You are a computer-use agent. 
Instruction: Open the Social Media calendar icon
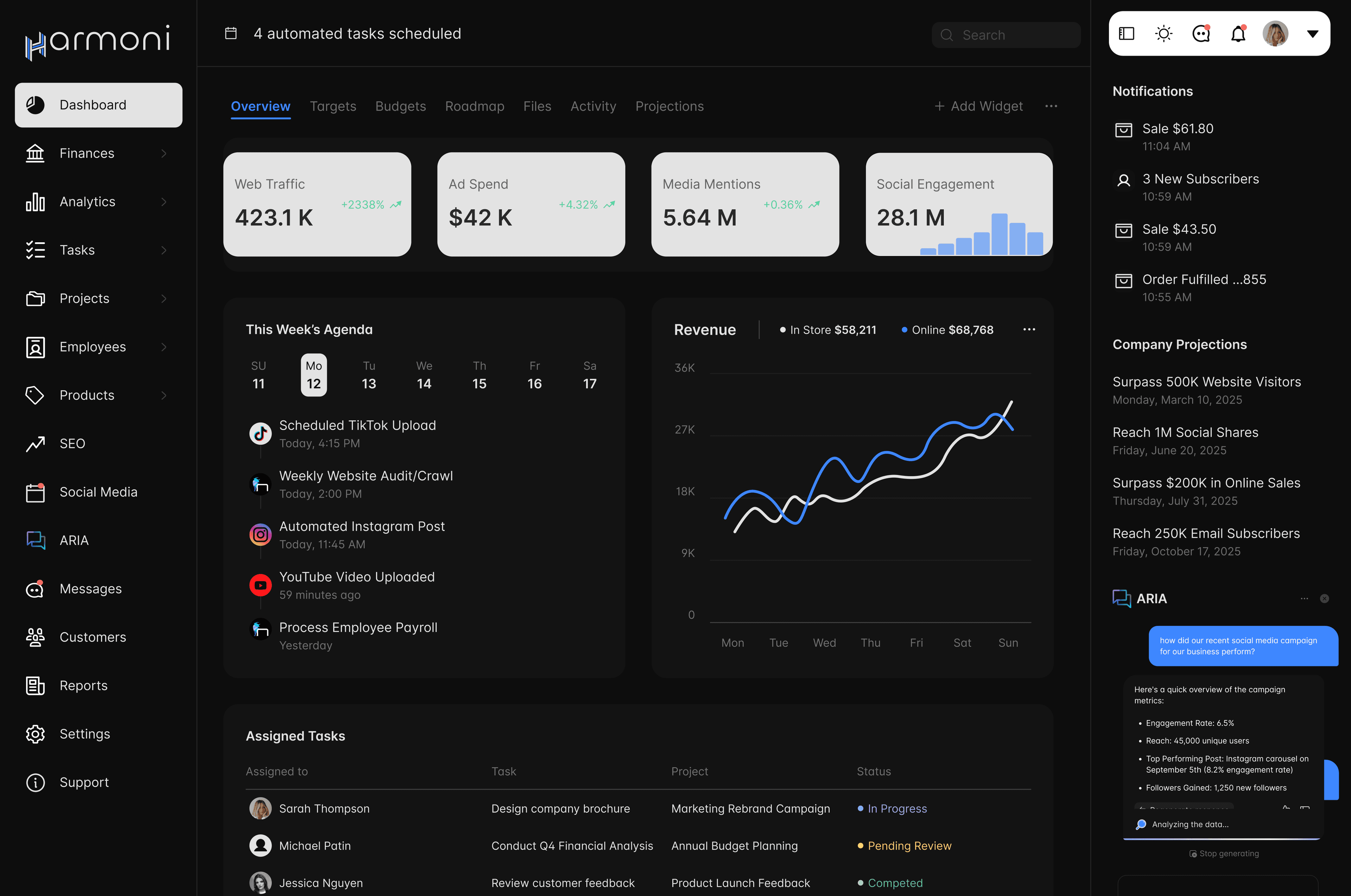pyautogui.click(x=36, y=492)
